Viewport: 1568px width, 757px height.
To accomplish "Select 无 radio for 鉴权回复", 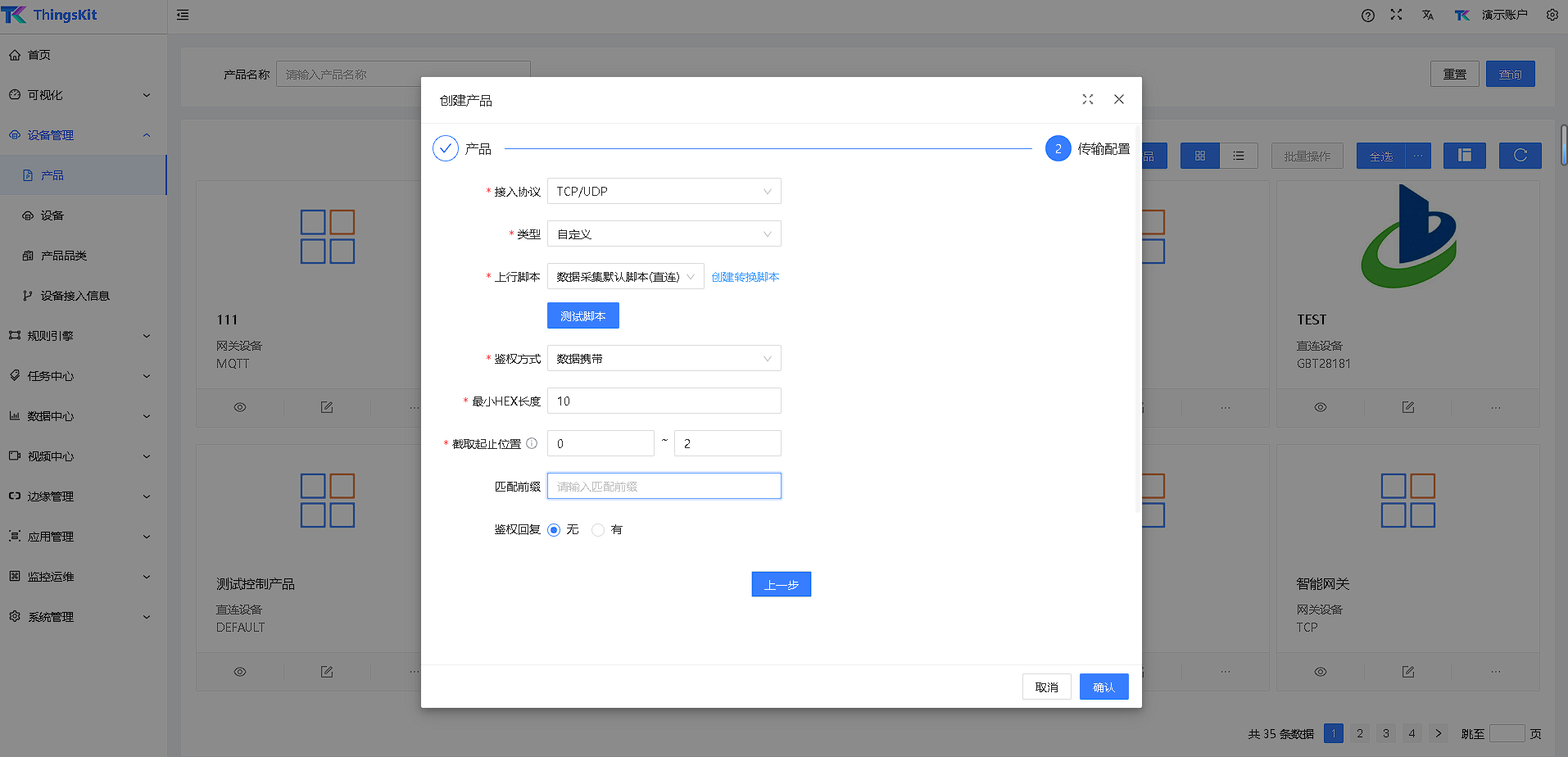I will coord(554,530).
